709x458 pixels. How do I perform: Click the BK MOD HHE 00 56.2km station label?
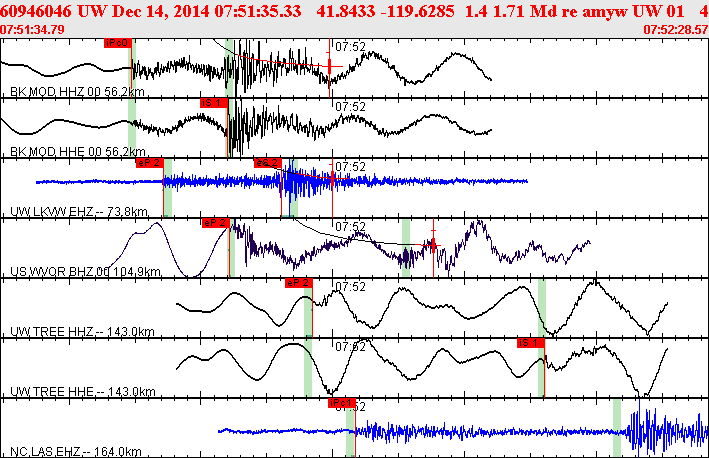pos(78,151)
